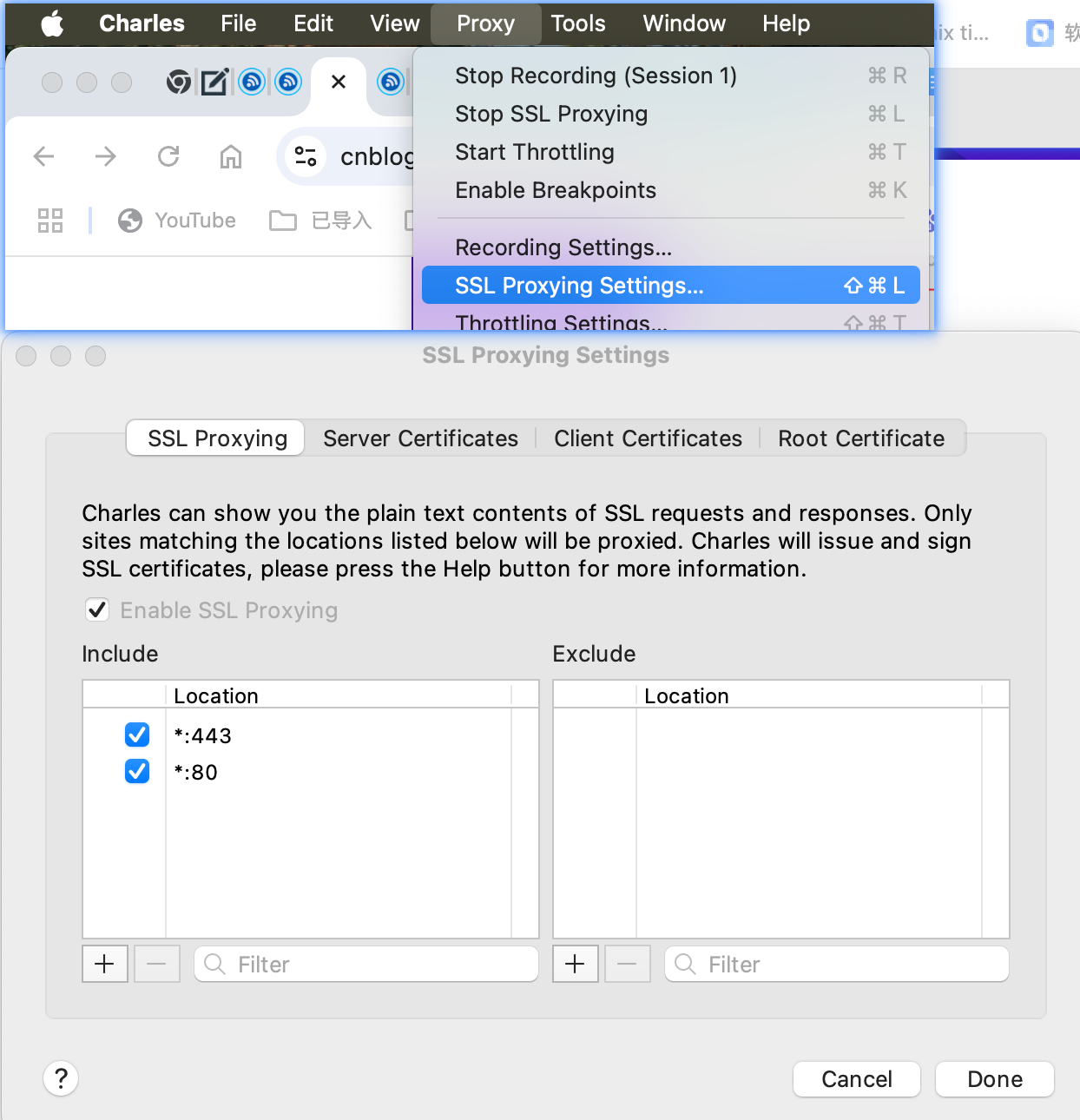Close the active browser tab
The image size is (1080, 1120).
coord(339,82)
